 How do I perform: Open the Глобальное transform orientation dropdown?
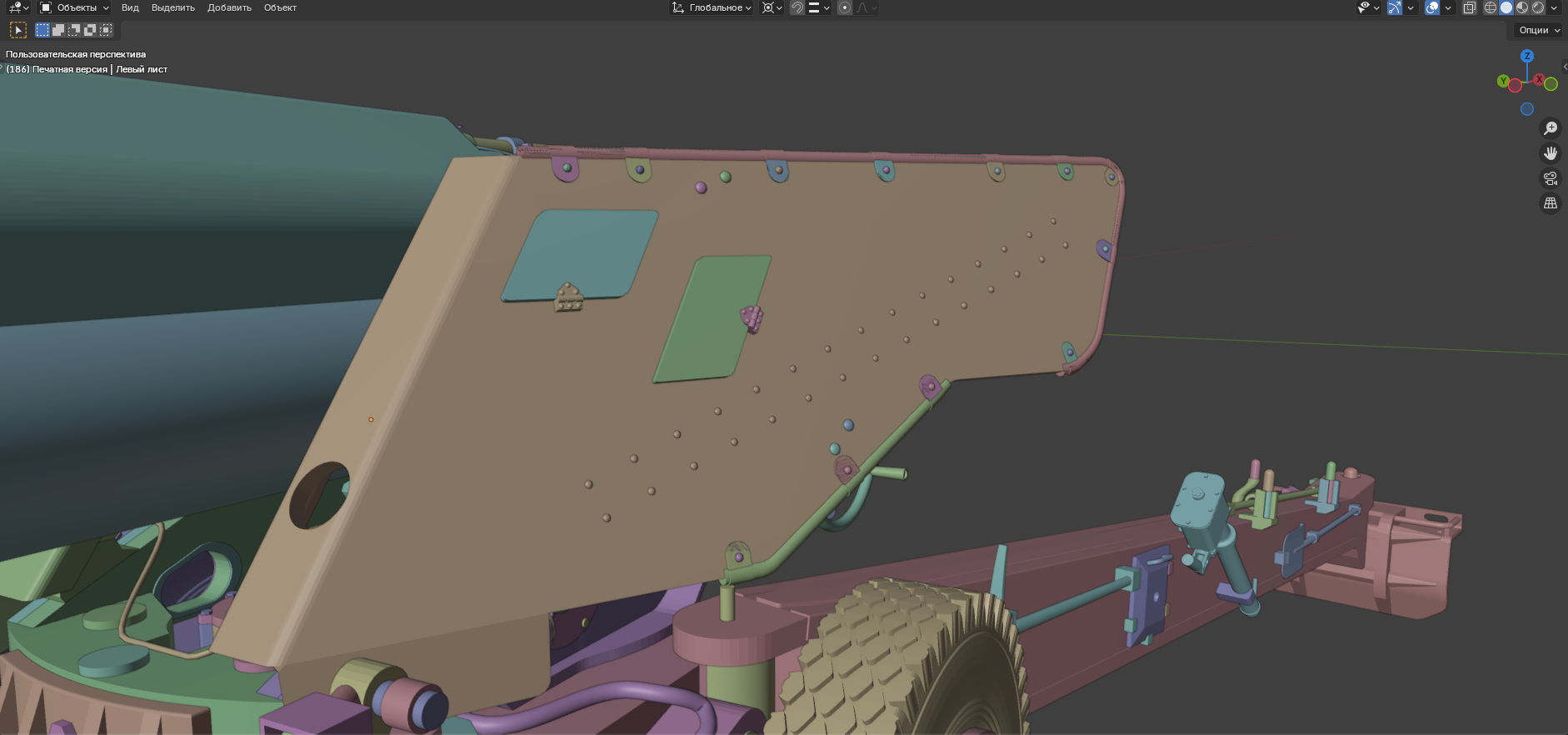point(712,7)
